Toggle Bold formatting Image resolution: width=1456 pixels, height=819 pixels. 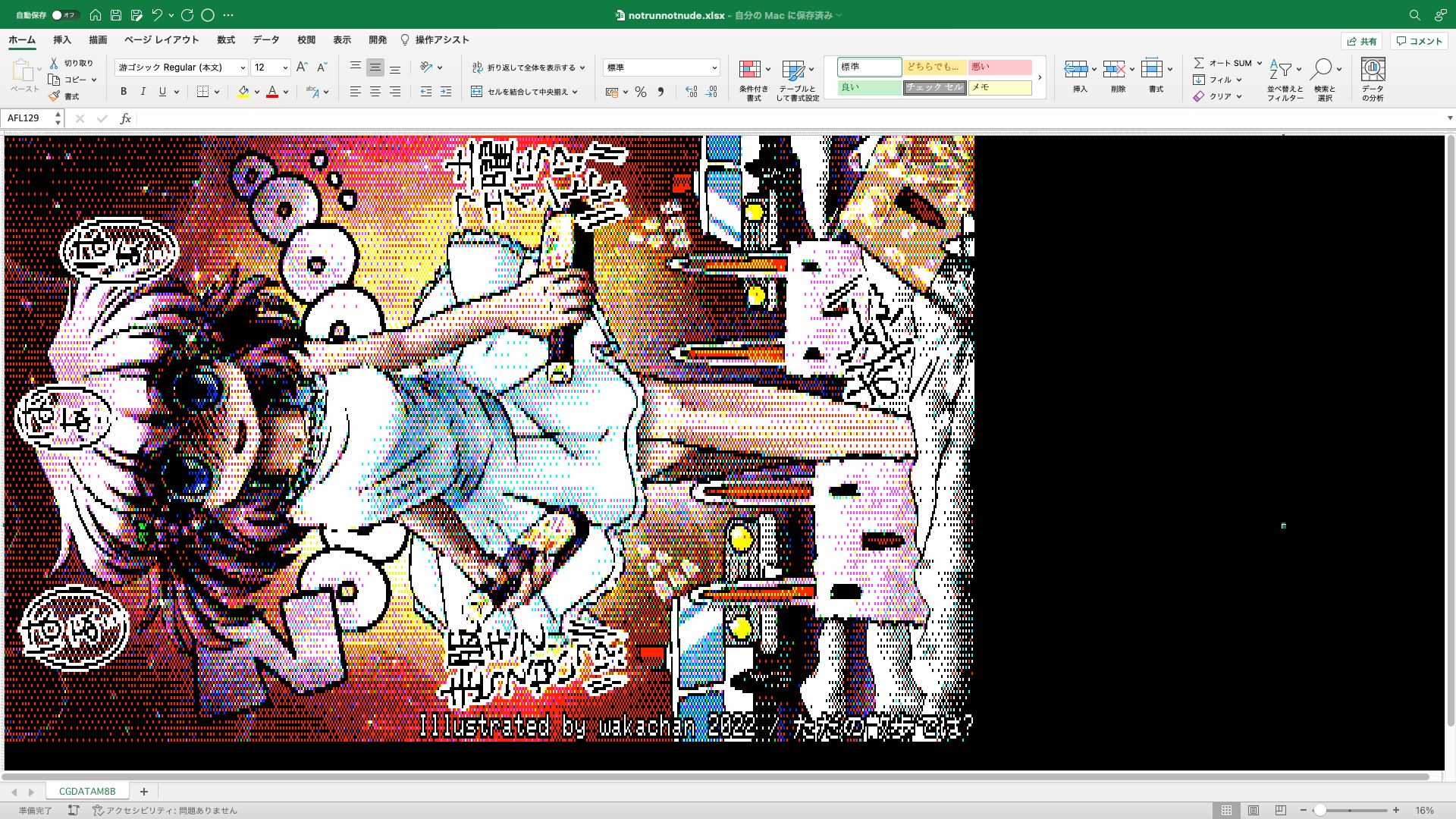click(124, 92)
